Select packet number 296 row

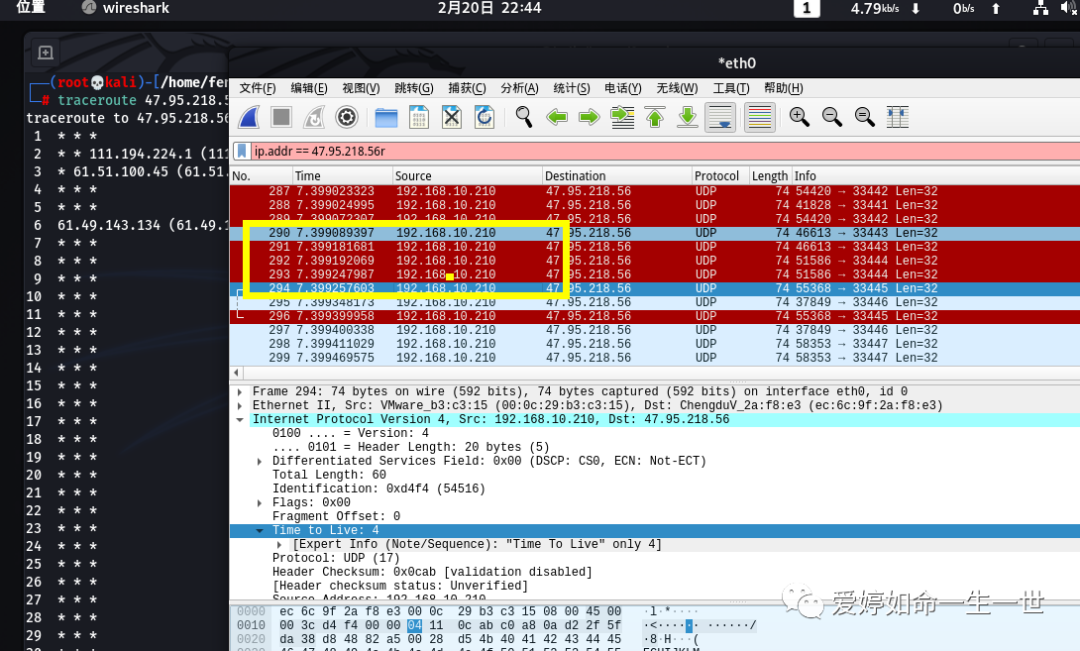click(x=654, y=316)
